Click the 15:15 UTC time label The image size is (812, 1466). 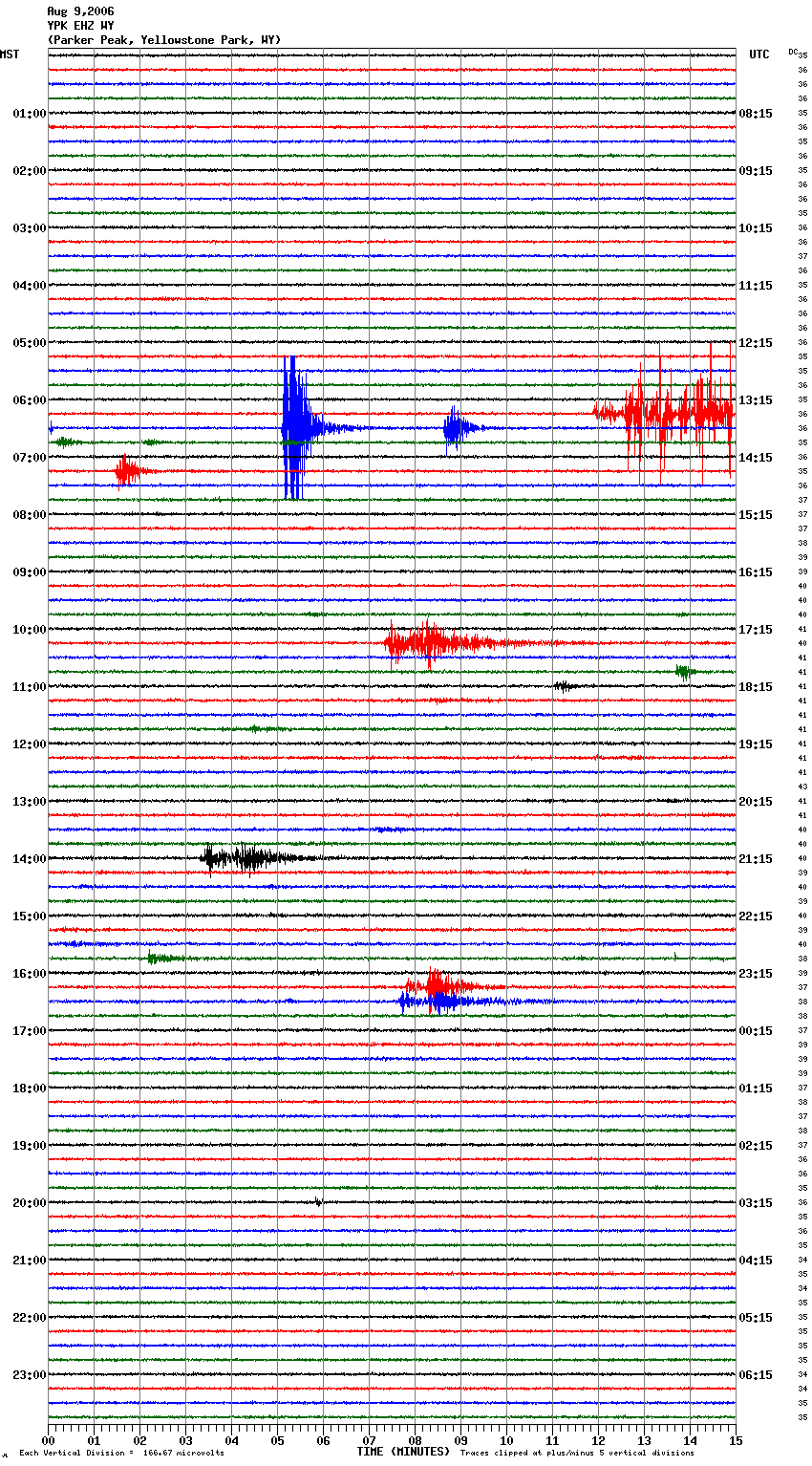tap(756, 515)
